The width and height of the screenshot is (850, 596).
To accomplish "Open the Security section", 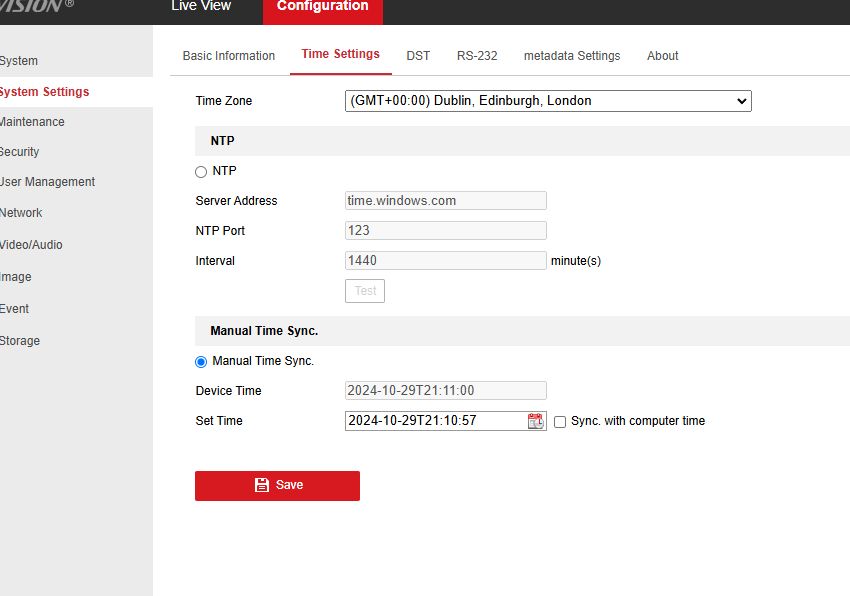I will tap(20, 152).
